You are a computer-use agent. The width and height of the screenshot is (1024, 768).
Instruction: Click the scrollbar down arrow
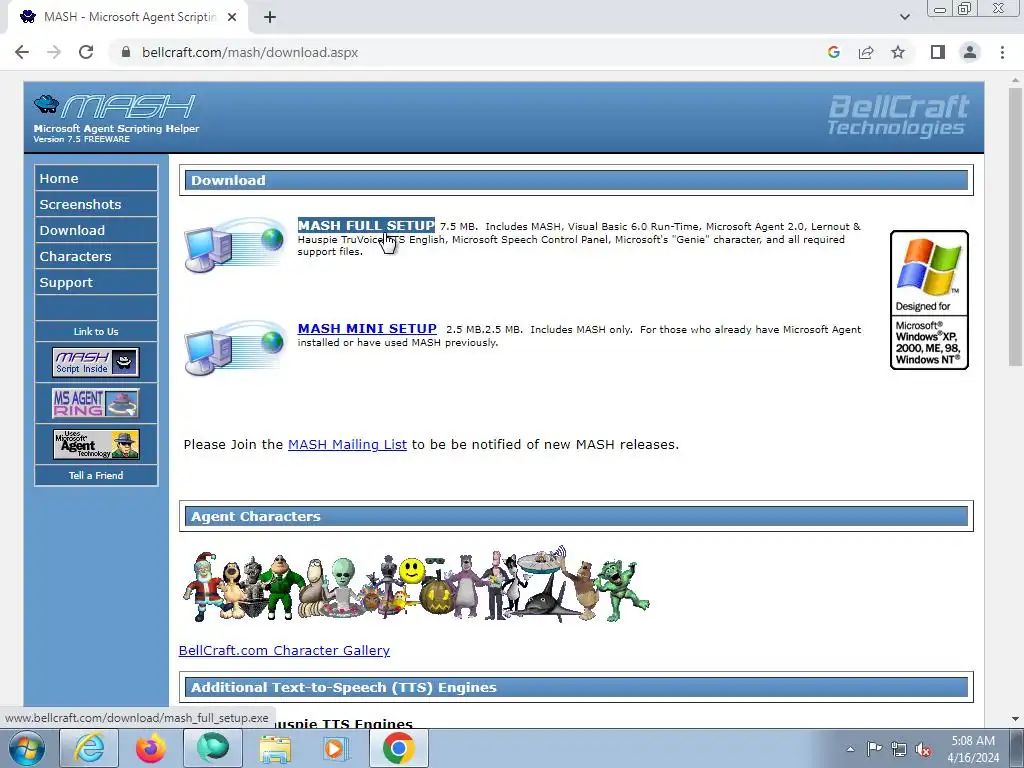click(1015, 719)
